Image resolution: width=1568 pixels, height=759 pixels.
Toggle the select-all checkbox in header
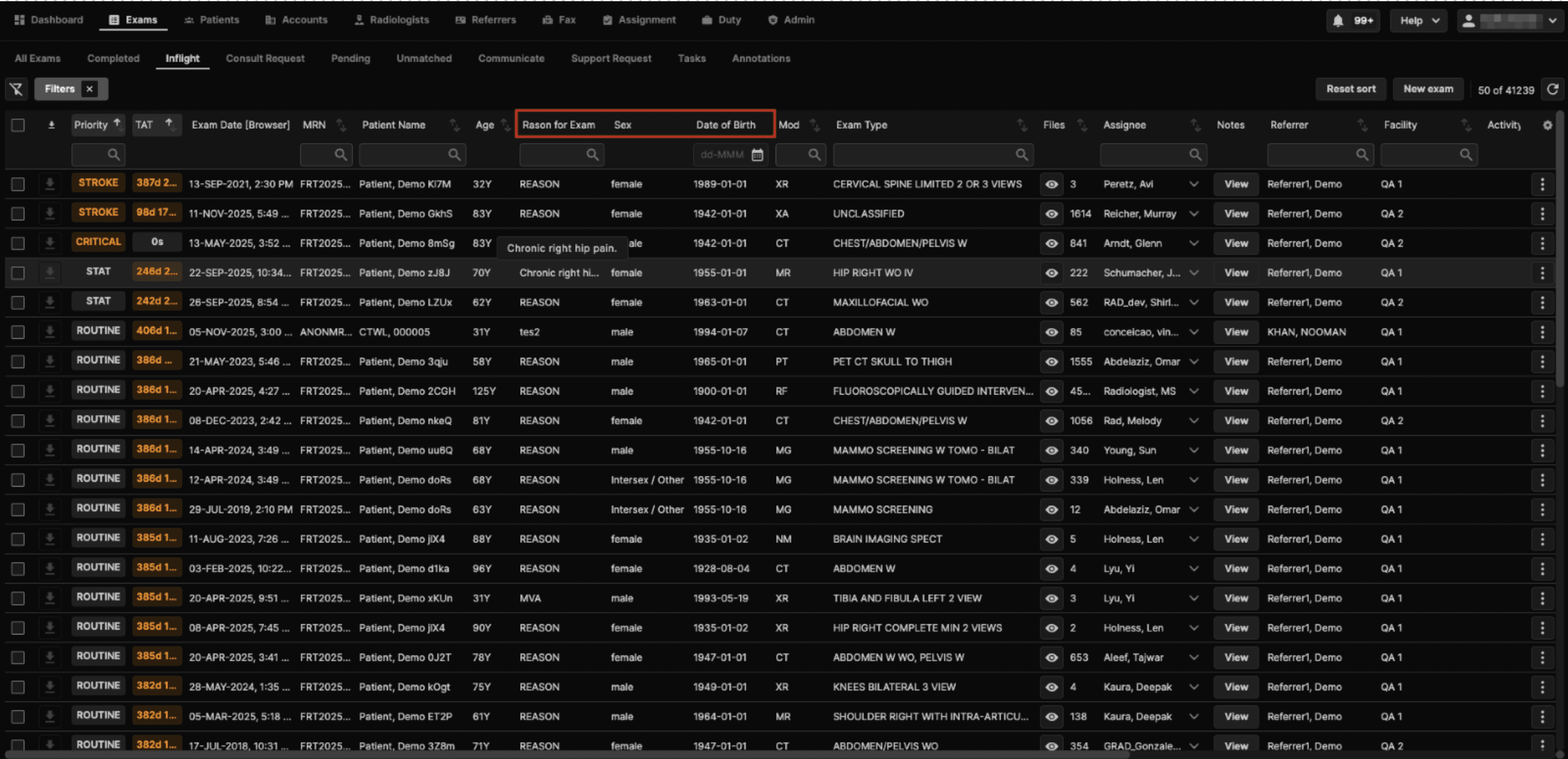[19, 125]
